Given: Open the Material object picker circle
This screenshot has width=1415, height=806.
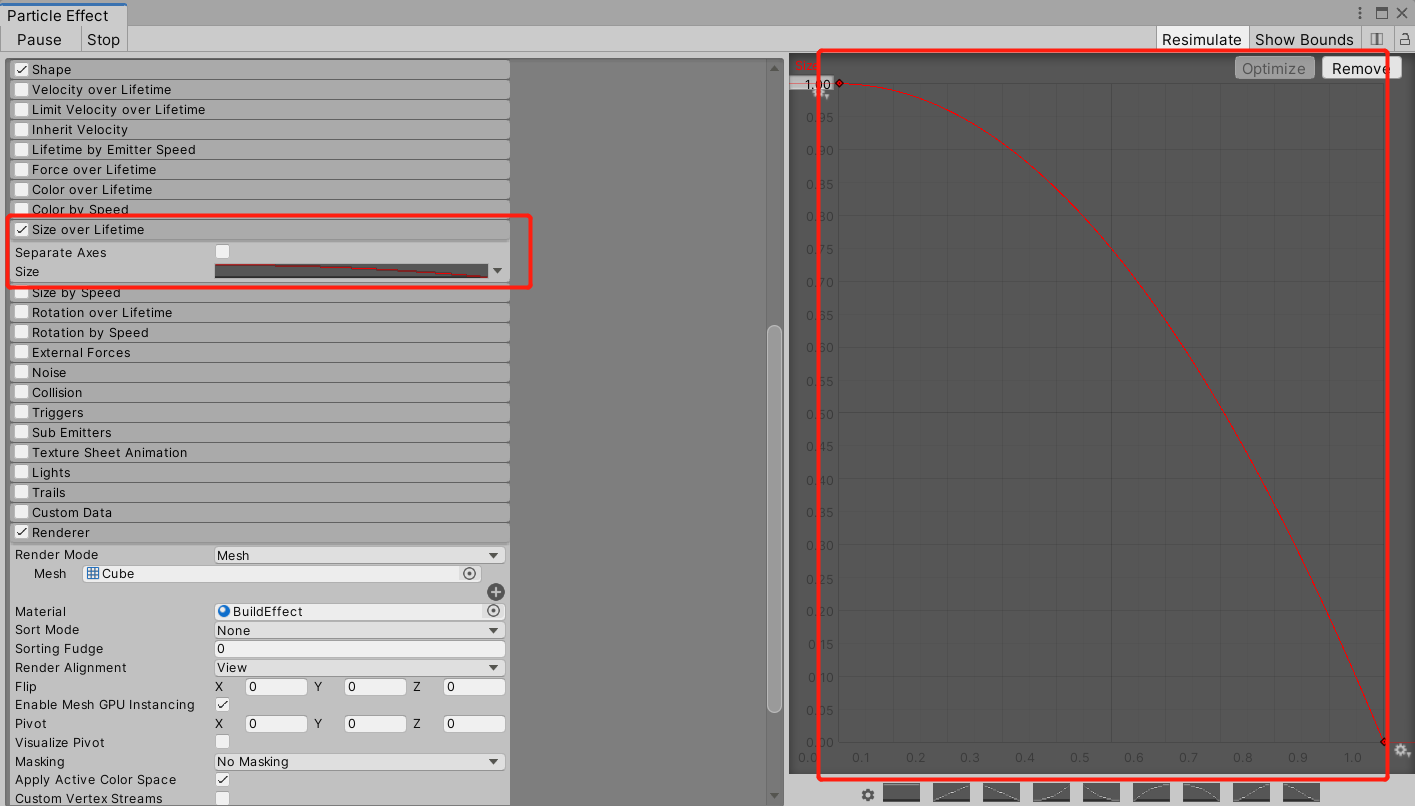Looking at the screenshot, I should 493,610.
